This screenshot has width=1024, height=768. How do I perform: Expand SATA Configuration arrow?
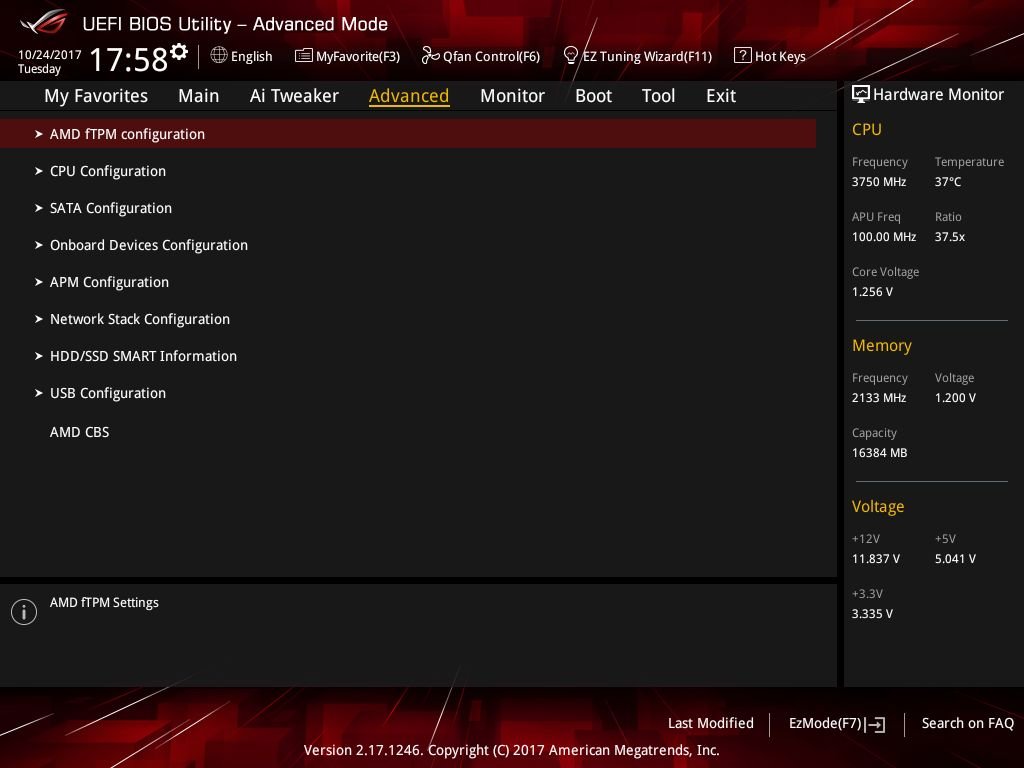(39, 208)
